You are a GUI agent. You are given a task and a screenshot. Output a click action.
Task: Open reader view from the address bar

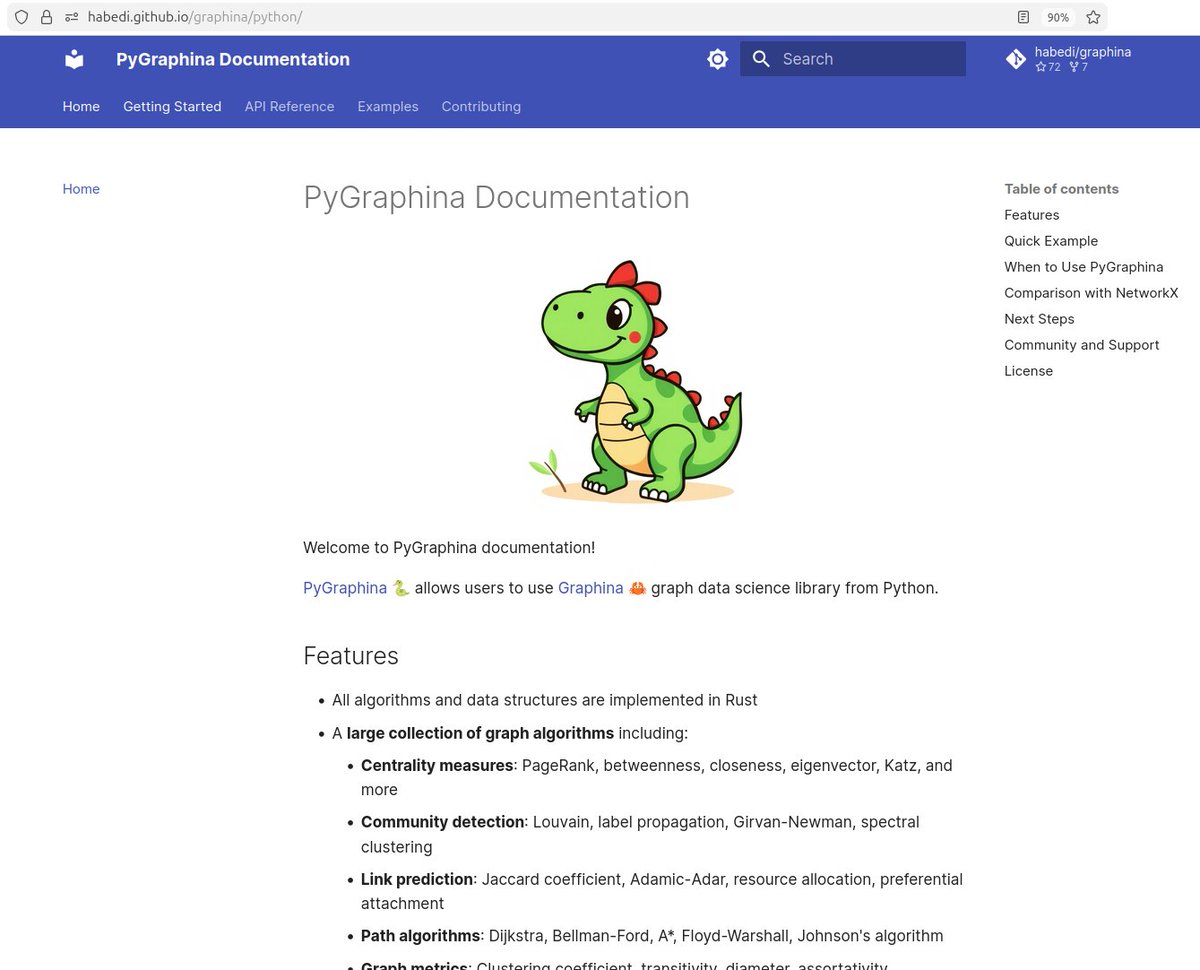1022,17
